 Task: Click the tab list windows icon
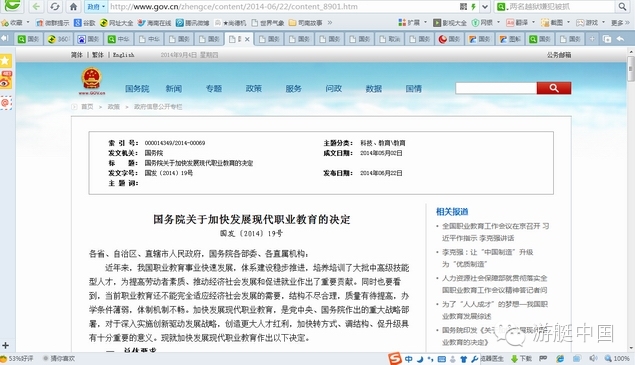pyautogui.click(x=607, y=39)
